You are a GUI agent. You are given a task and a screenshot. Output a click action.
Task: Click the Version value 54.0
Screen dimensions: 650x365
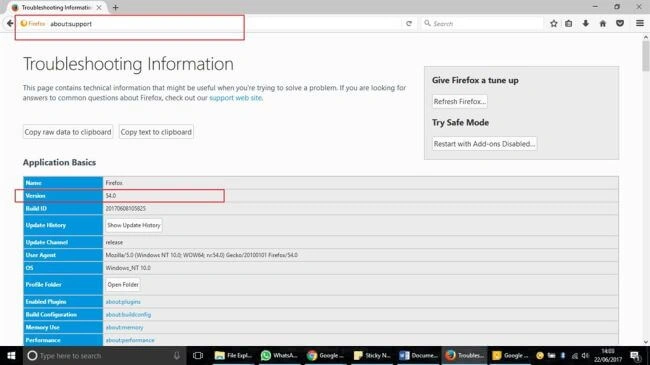coord(111,195)
